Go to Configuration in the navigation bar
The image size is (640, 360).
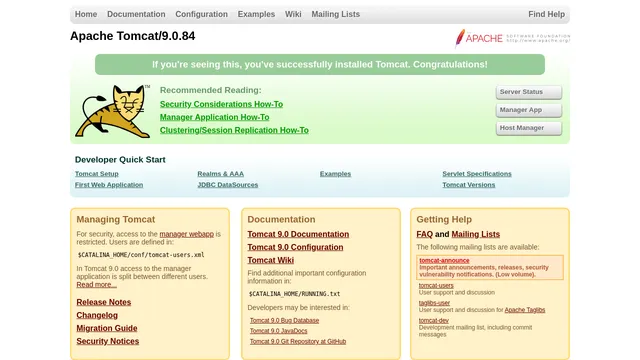click(202, 14)
